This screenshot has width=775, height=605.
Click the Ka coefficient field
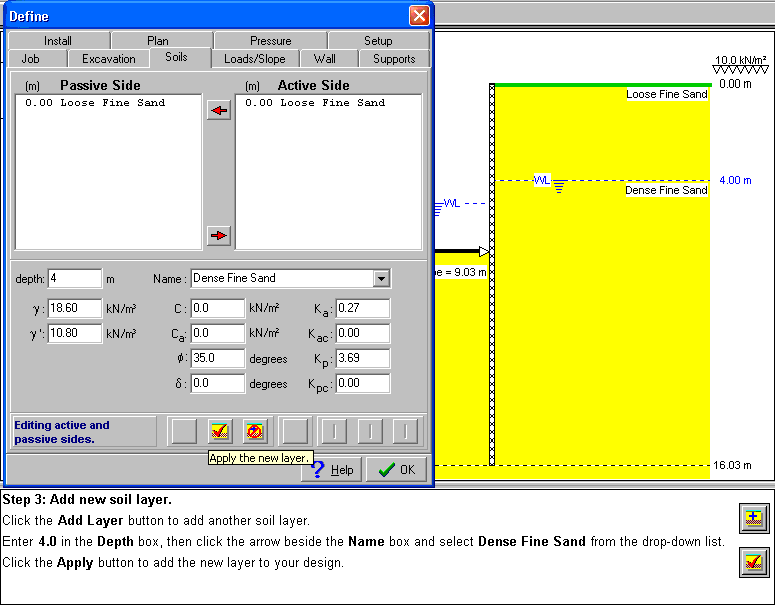pos(362,308)
